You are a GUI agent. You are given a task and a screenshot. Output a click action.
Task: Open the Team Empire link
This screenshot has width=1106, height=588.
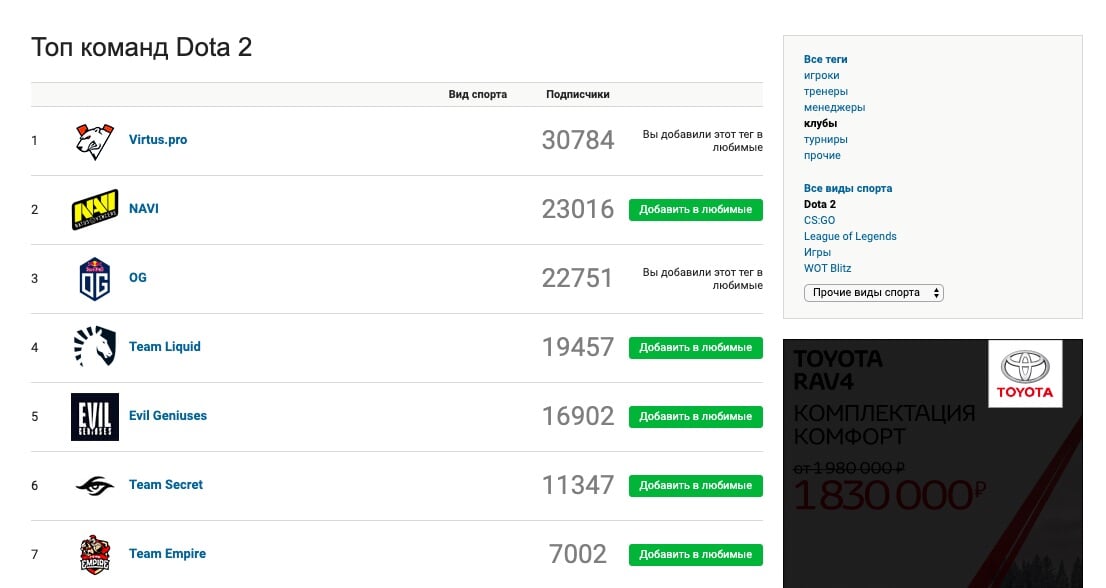coord(167,554)
